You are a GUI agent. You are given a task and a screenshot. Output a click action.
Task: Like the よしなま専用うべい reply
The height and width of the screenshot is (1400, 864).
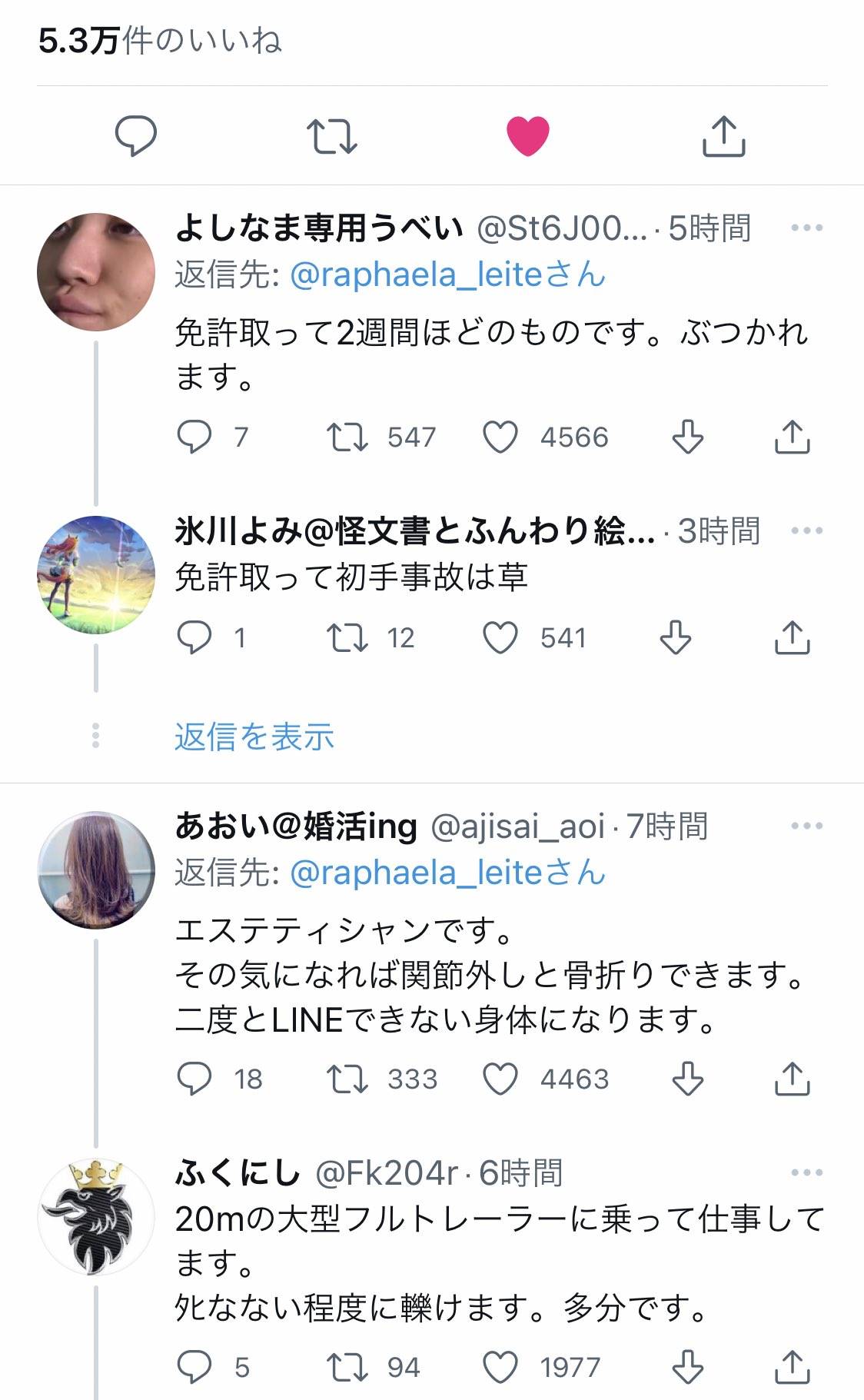500,437
